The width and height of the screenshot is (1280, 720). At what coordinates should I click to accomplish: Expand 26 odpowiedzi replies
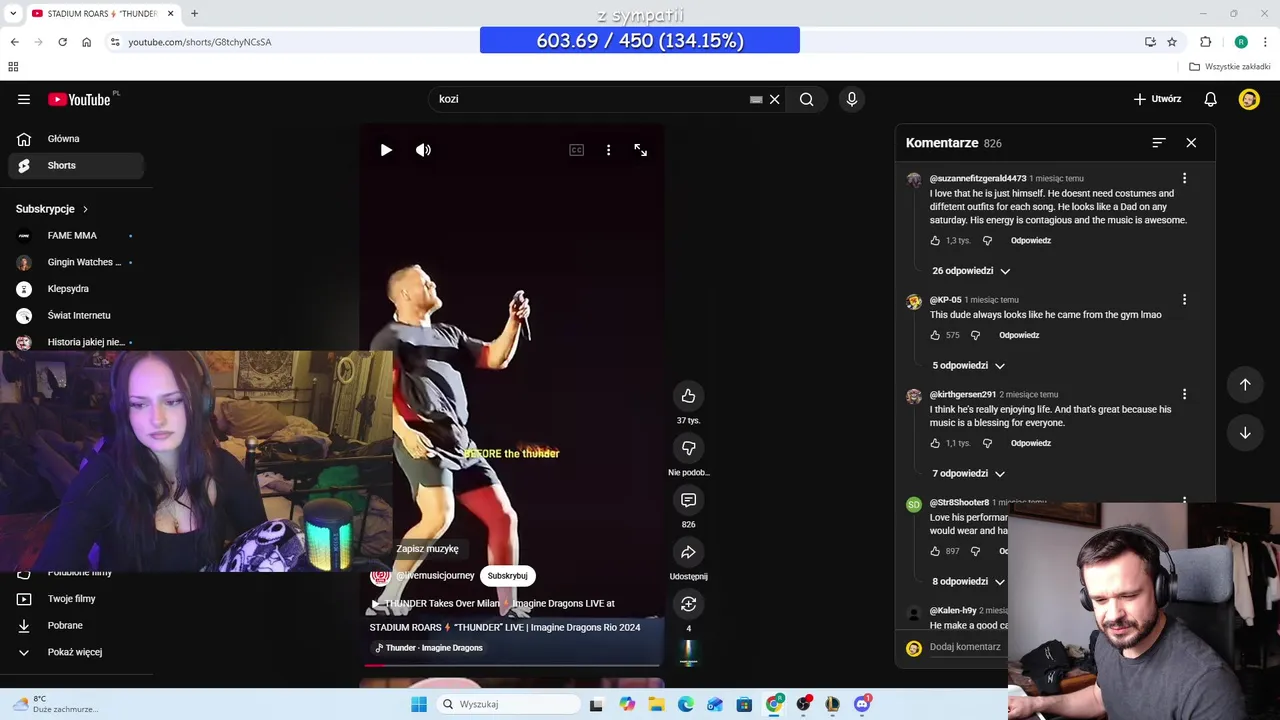point(971,271)
